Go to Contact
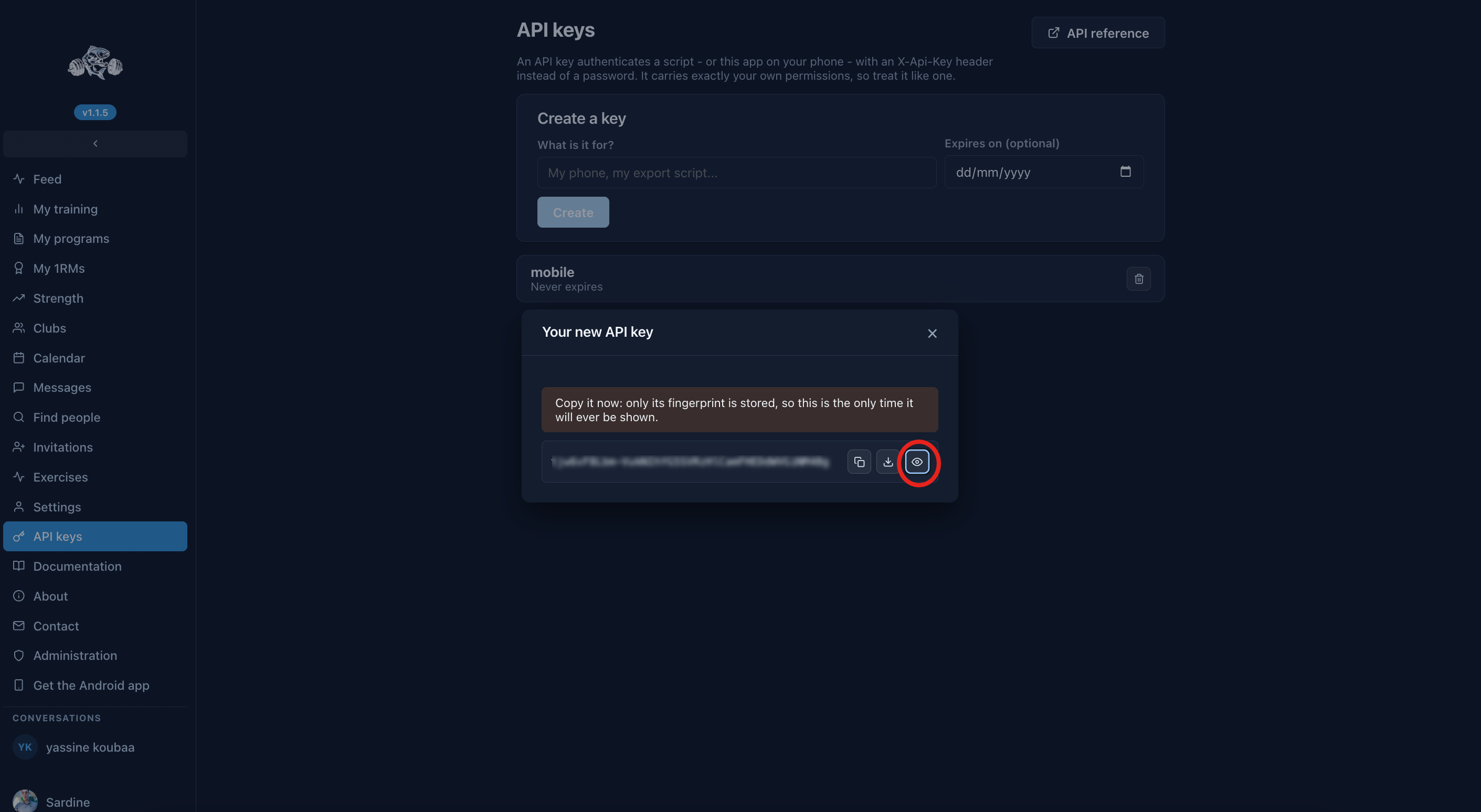 95,626
